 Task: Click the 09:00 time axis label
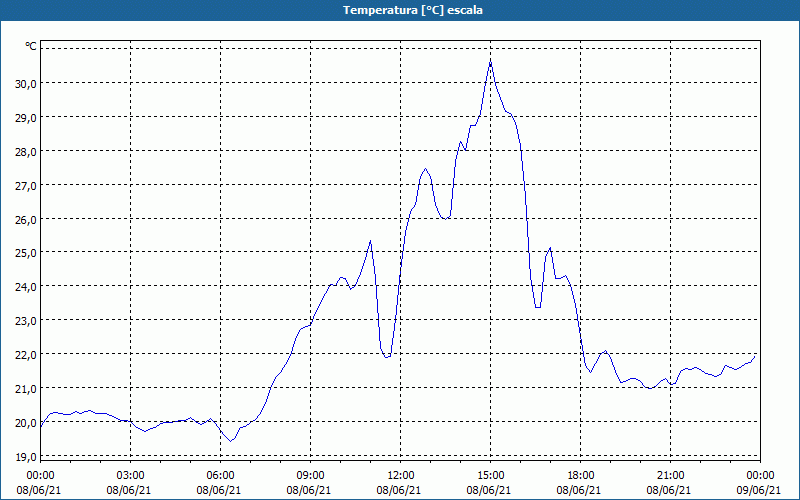coord(311,476)
